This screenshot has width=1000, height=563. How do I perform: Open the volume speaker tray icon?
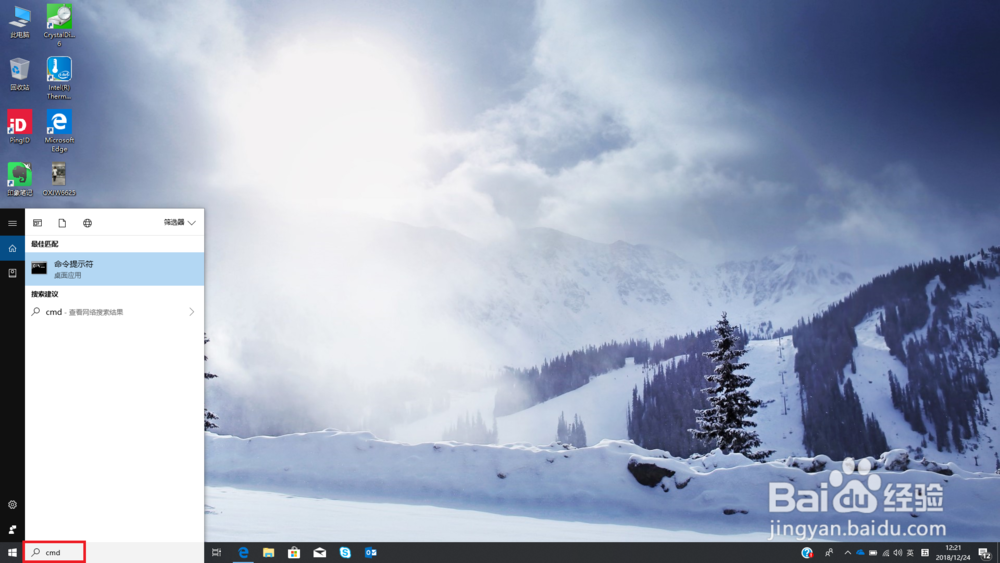click(x=898, y=553)
